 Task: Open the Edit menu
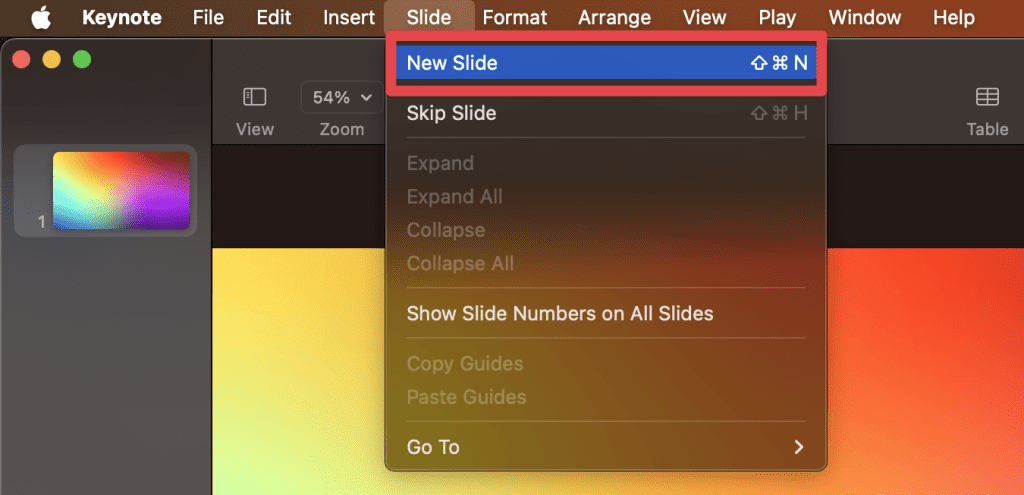point(274,17)
